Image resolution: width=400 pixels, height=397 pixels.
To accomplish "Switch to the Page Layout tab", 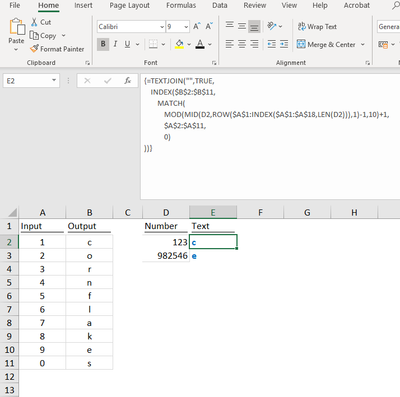I will [130, 5].
